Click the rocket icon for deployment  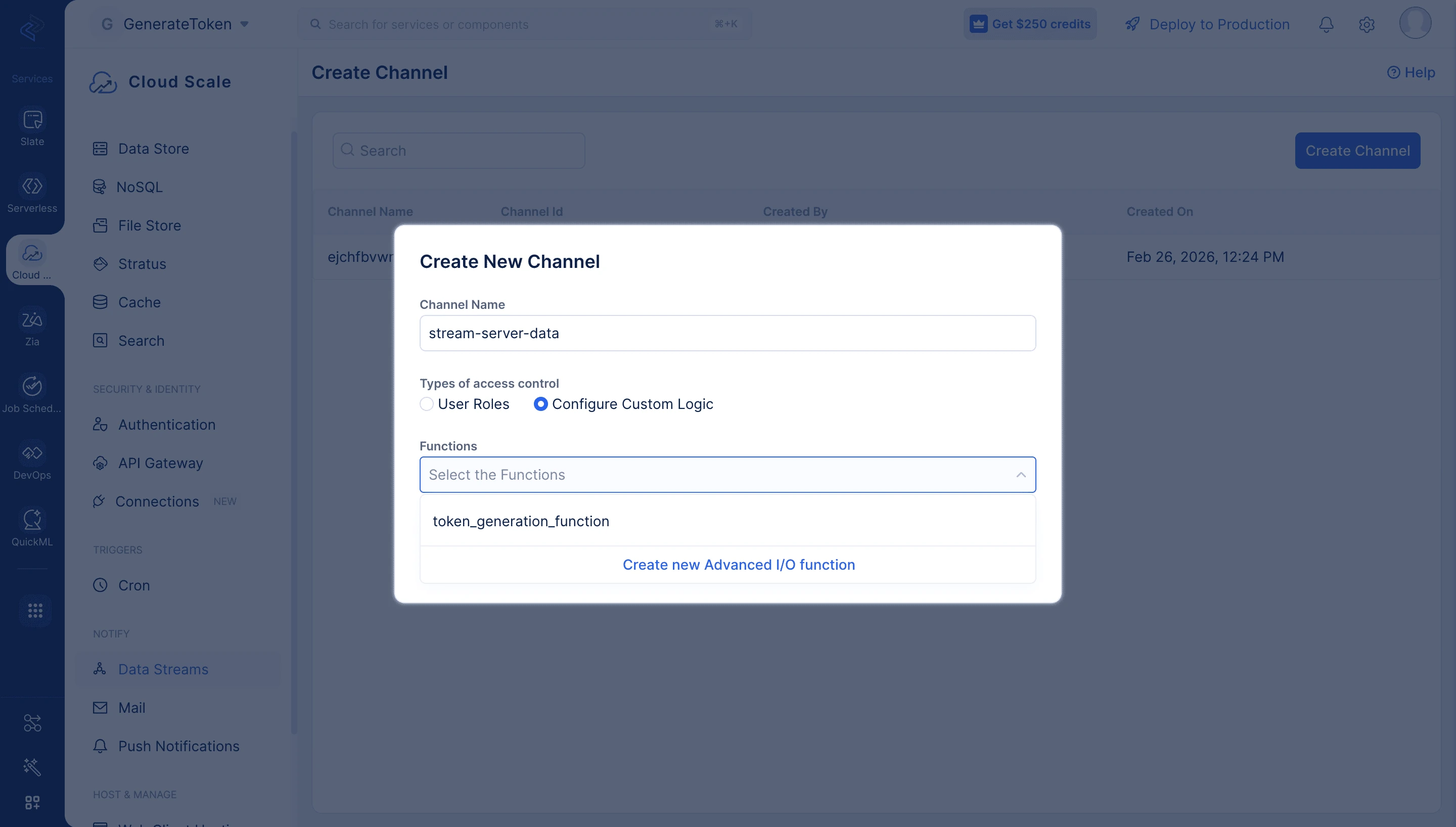tap(1132, 24)
